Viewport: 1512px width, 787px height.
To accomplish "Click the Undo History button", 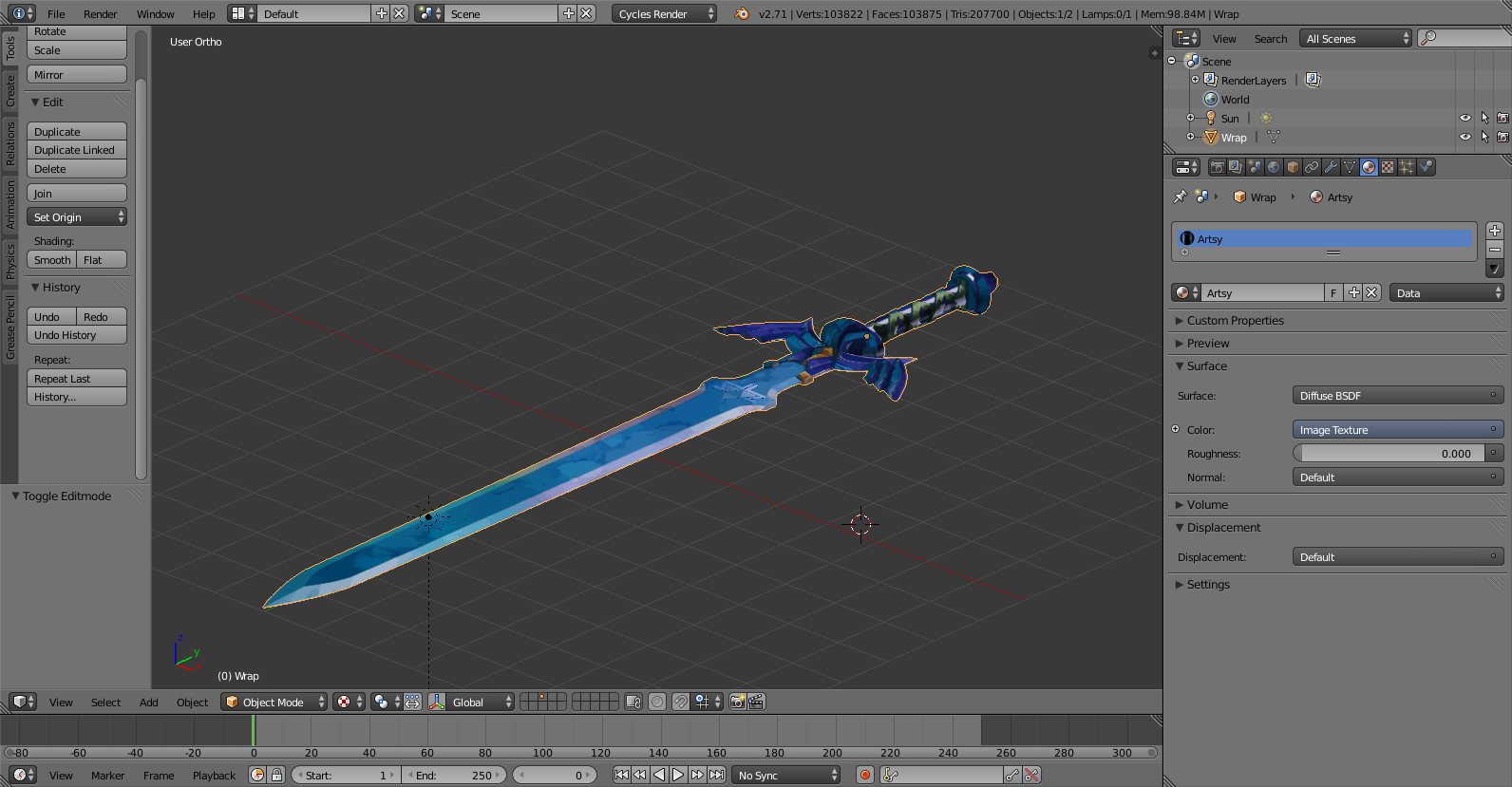I will pos(77,335).
